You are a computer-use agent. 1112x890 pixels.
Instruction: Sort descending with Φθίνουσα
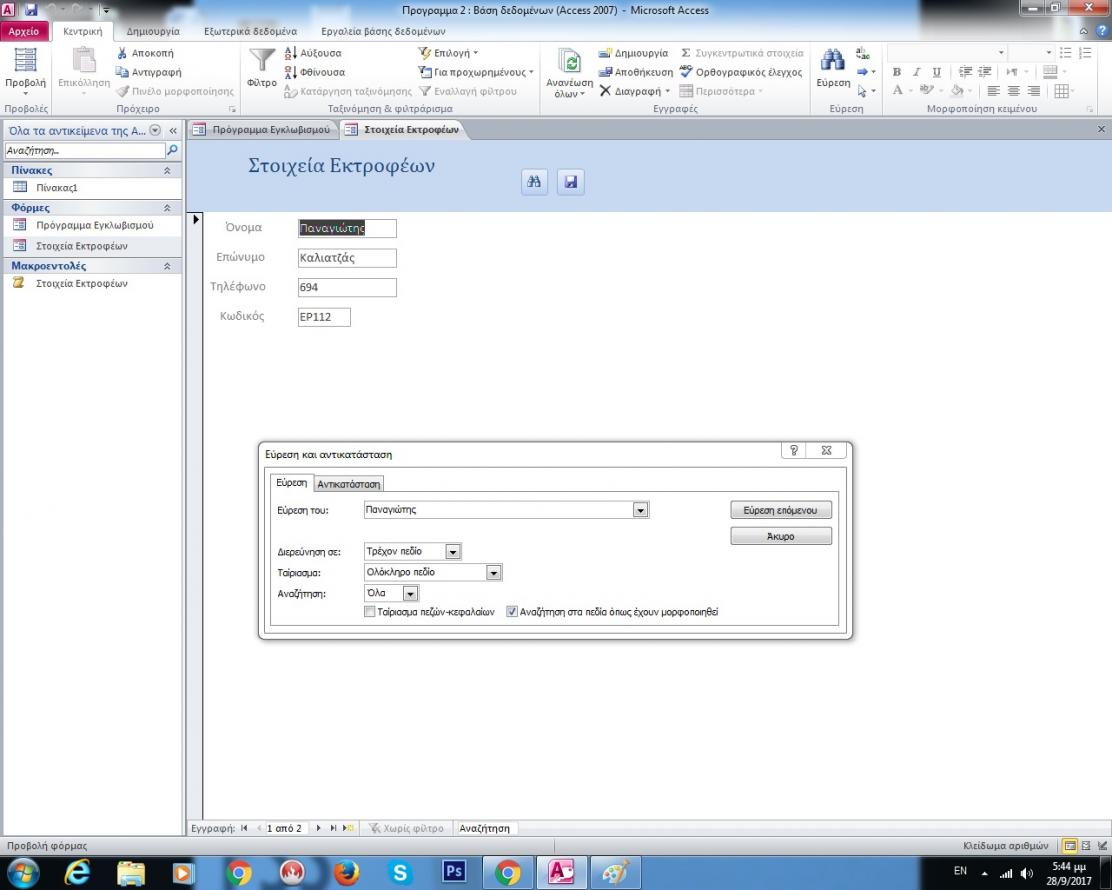pos(314,72)
